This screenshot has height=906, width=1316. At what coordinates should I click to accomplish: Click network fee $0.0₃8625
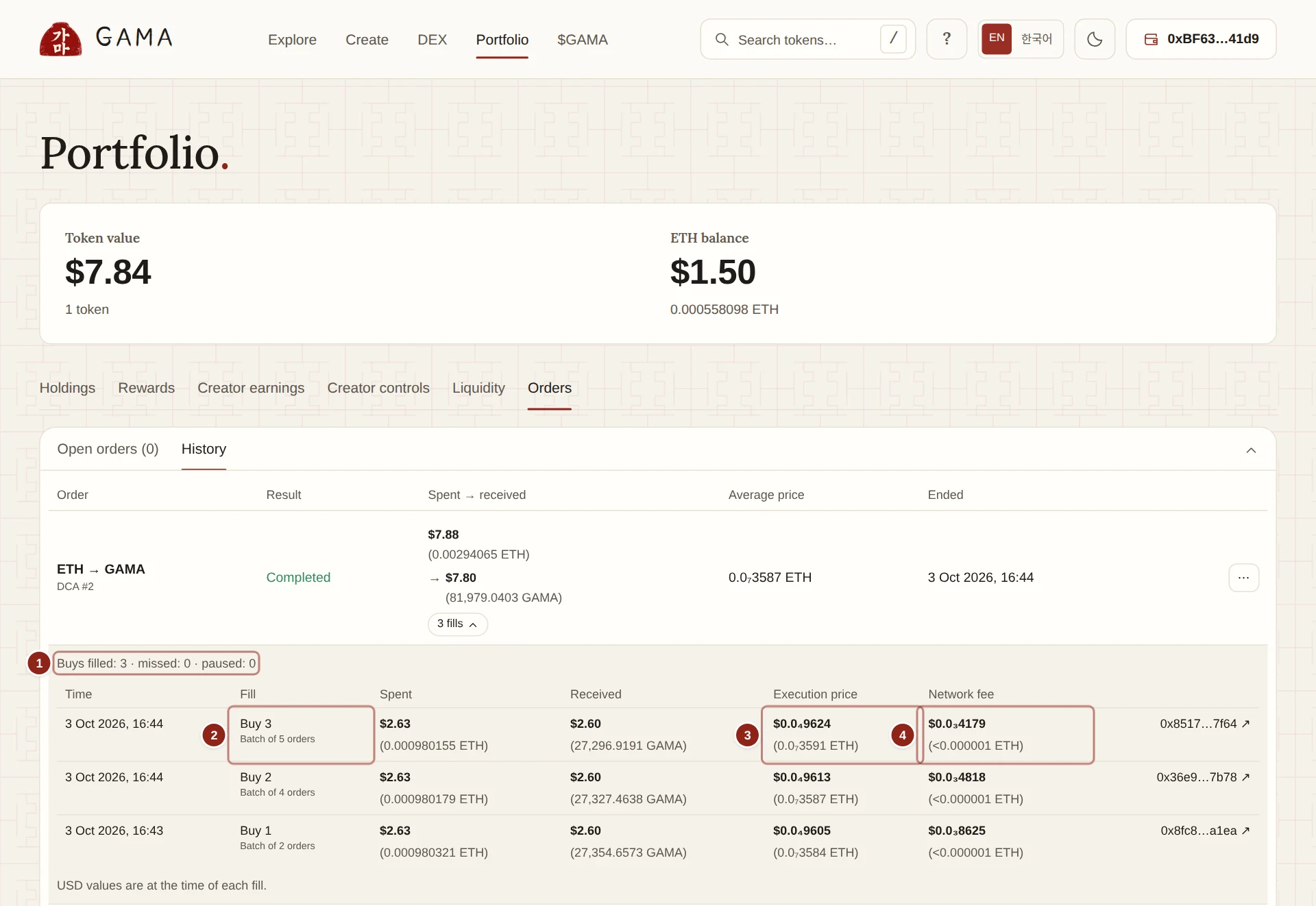coord(957,831)
